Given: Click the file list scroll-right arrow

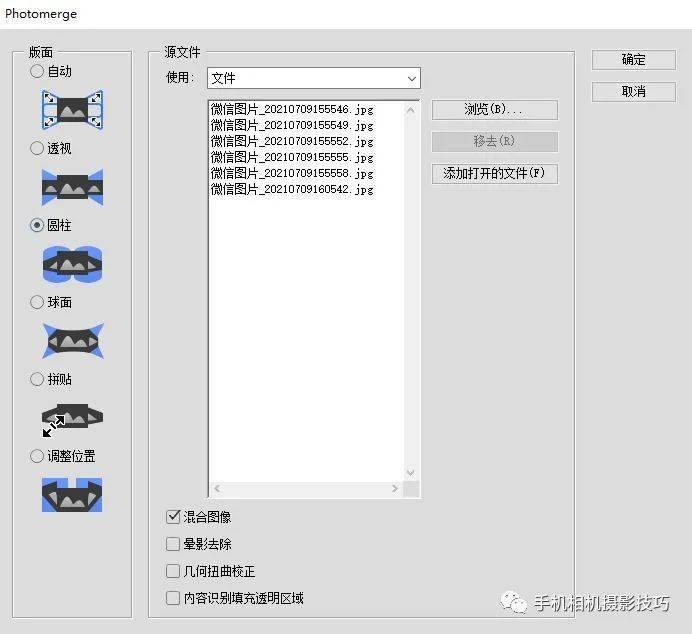Looking at the screenshot, I should [395, 488].
